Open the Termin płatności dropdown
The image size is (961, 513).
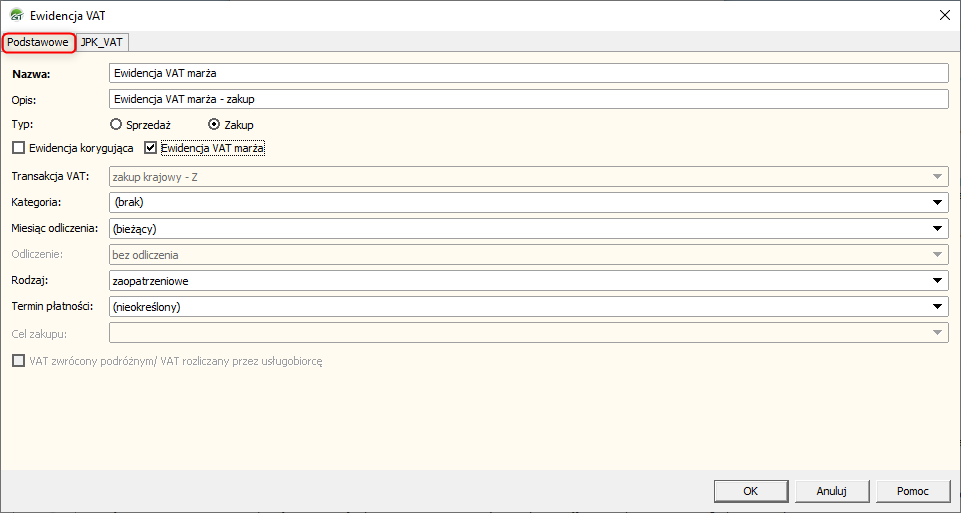937,307
